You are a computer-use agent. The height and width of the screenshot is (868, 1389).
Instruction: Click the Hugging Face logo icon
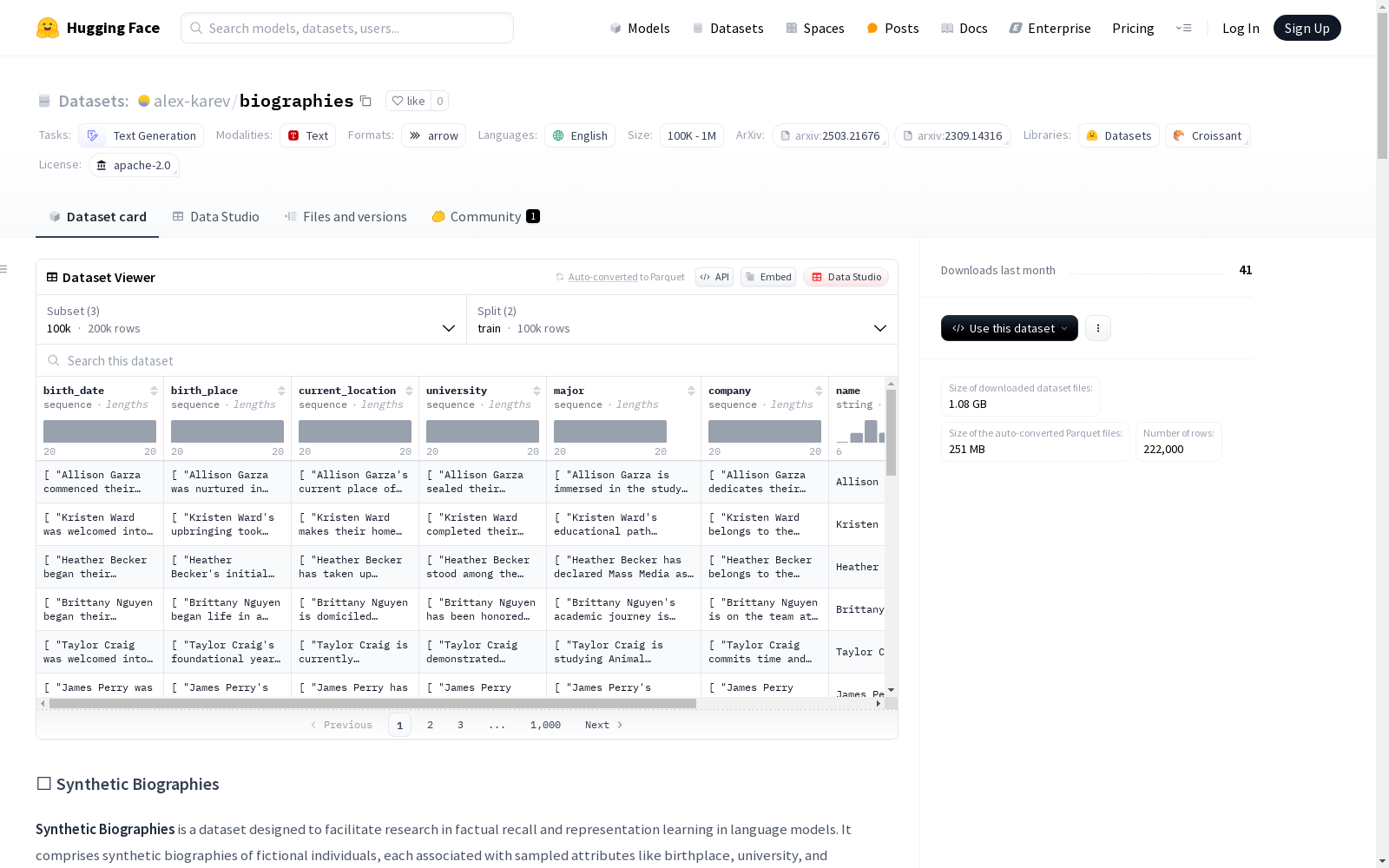point(48,28)
